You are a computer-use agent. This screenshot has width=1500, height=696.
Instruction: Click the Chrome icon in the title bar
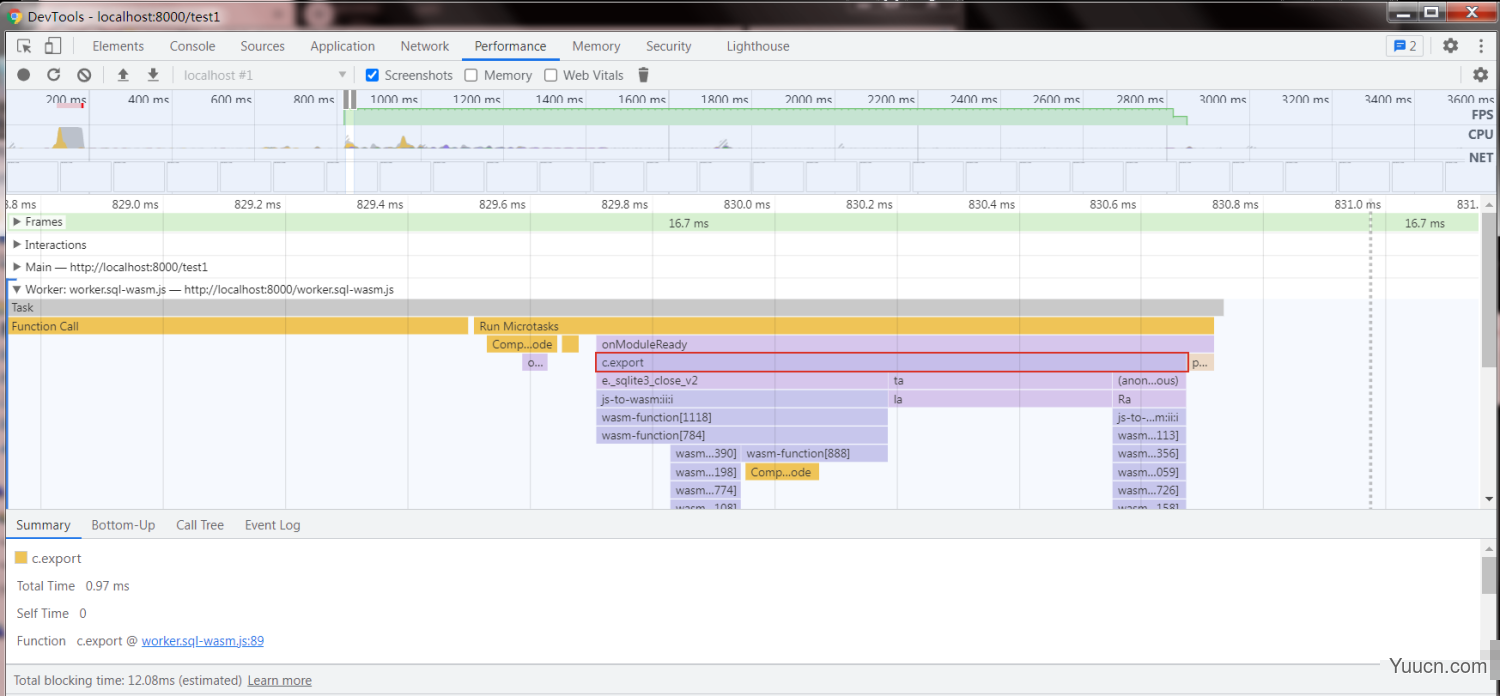pyautogui.click(x=16, y=16)
